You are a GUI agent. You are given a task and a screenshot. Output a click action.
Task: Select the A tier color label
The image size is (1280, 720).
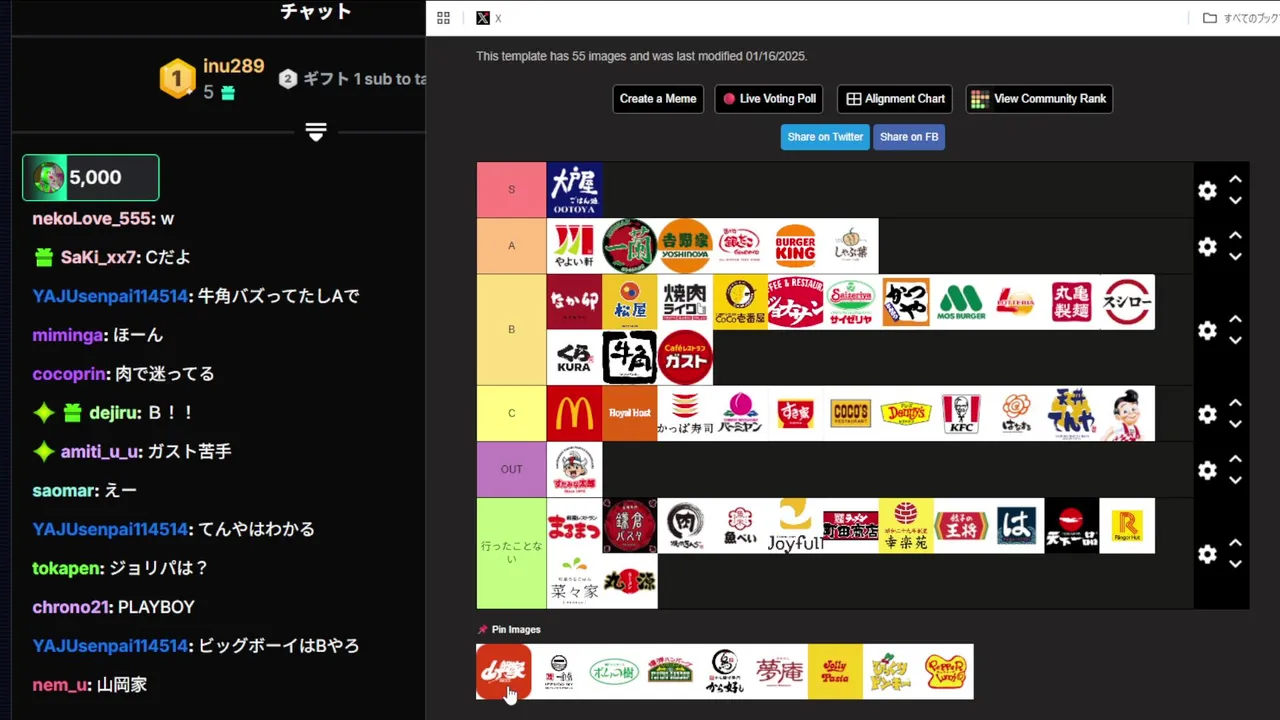click(x=511, y=246)
